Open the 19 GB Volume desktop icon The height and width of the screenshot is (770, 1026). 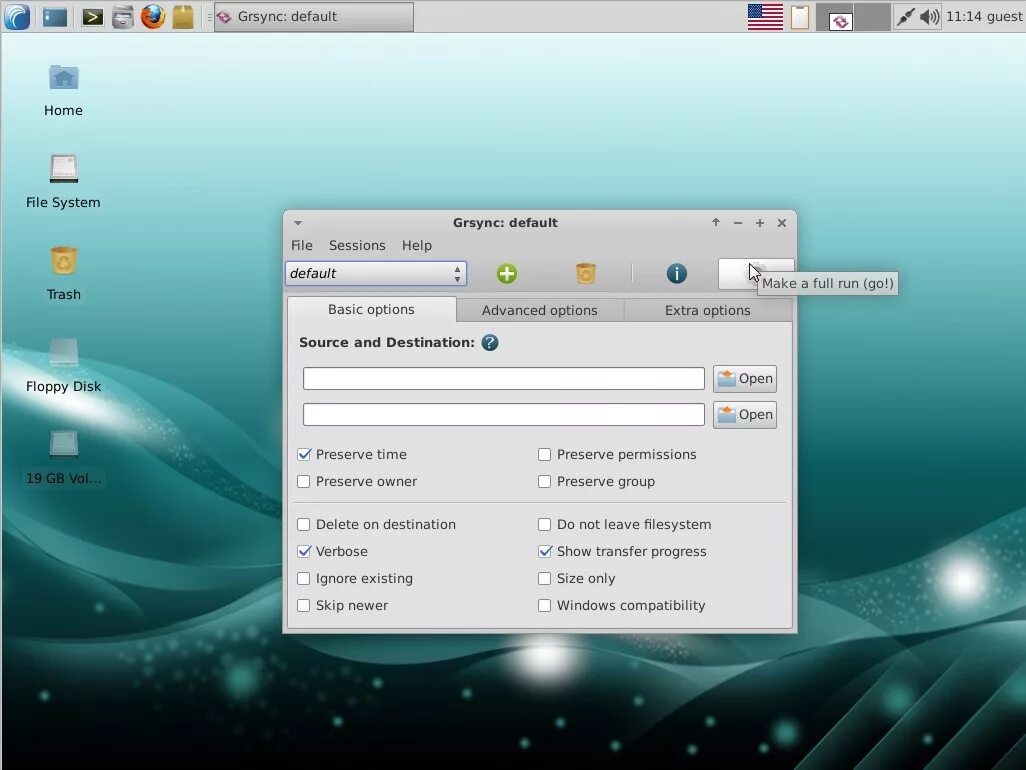coord(63,458)
